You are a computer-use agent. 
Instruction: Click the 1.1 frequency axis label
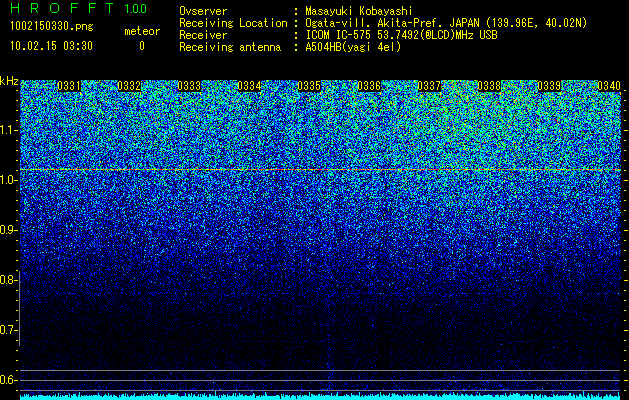(x=7, y=130)
